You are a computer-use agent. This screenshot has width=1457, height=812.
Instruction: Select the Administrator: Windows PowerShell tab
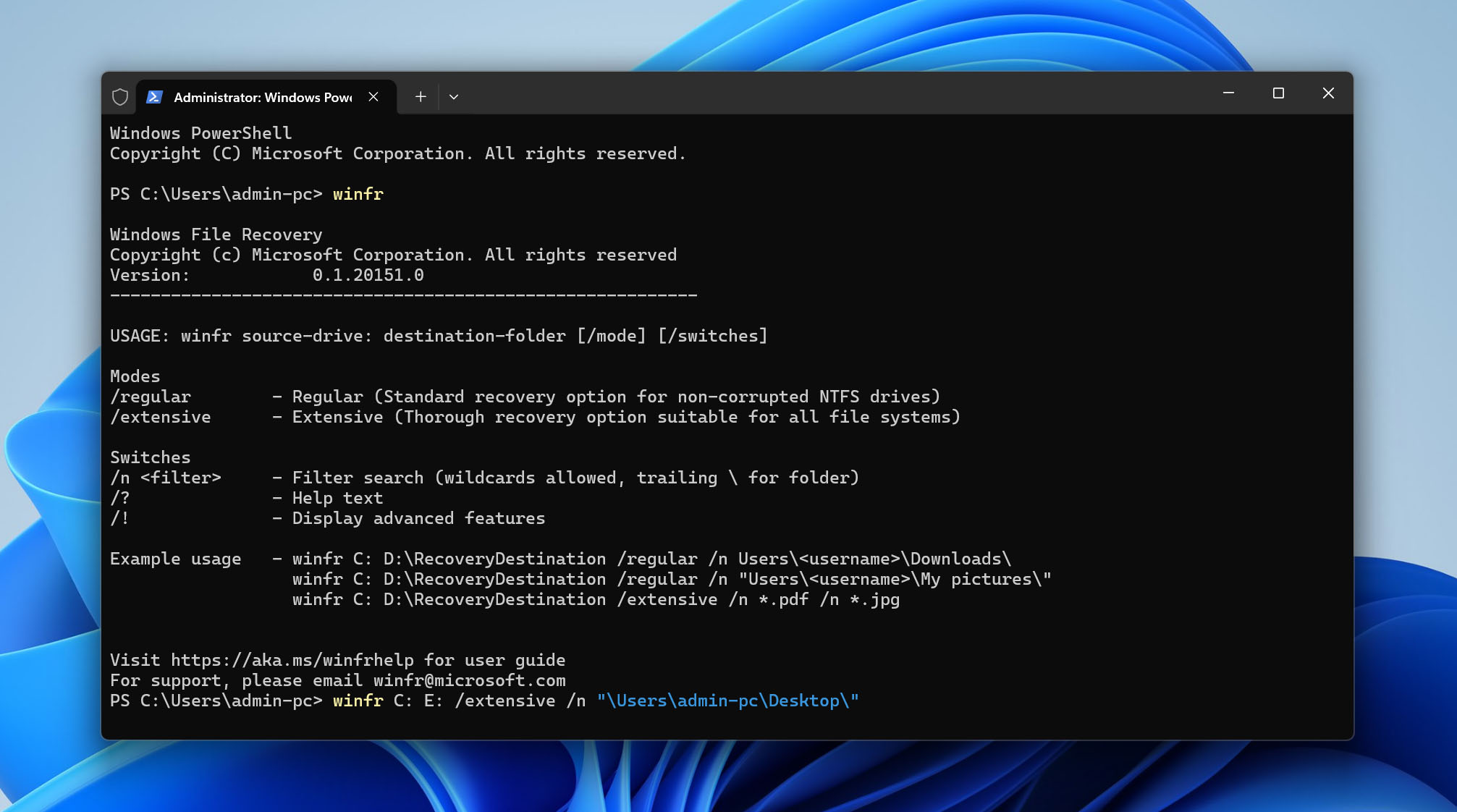tap(266, 97)
